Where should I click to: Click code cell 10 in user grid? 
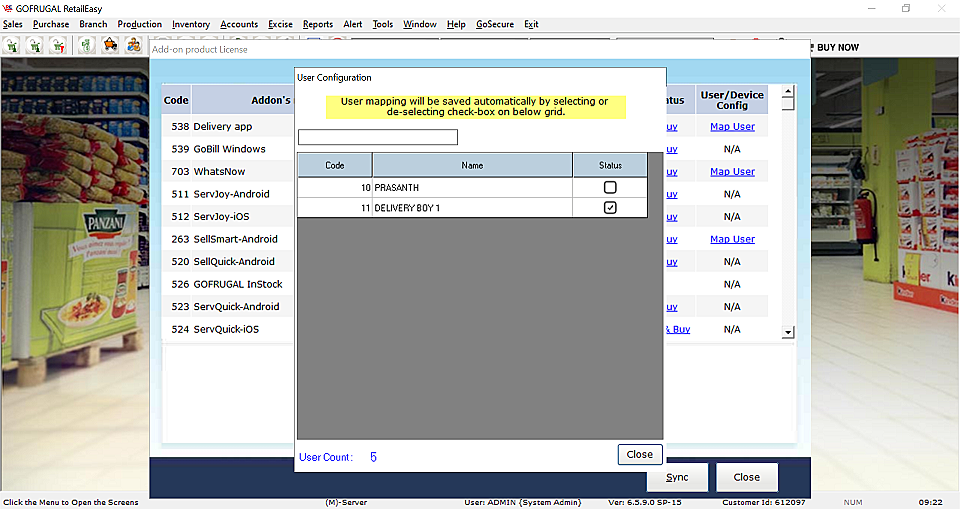(x=335, y=187)
